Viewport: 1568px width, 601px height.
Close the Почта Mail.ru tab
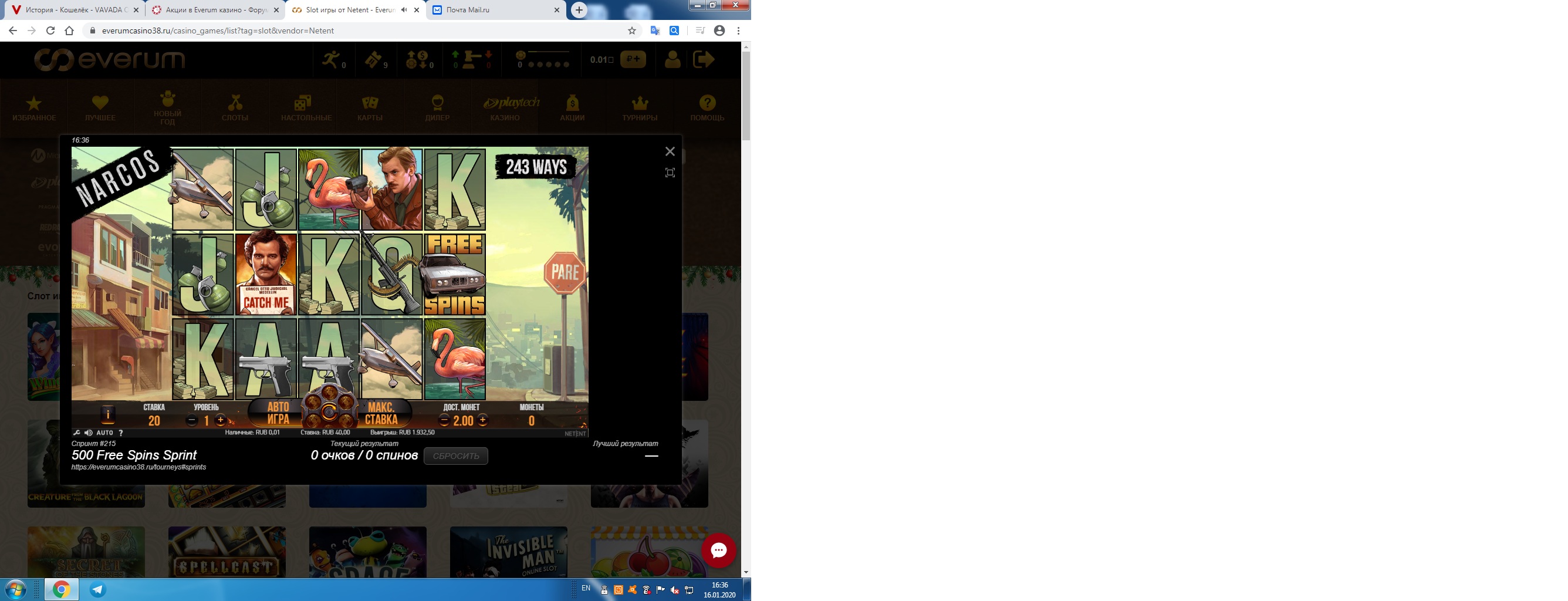[556, 10]
